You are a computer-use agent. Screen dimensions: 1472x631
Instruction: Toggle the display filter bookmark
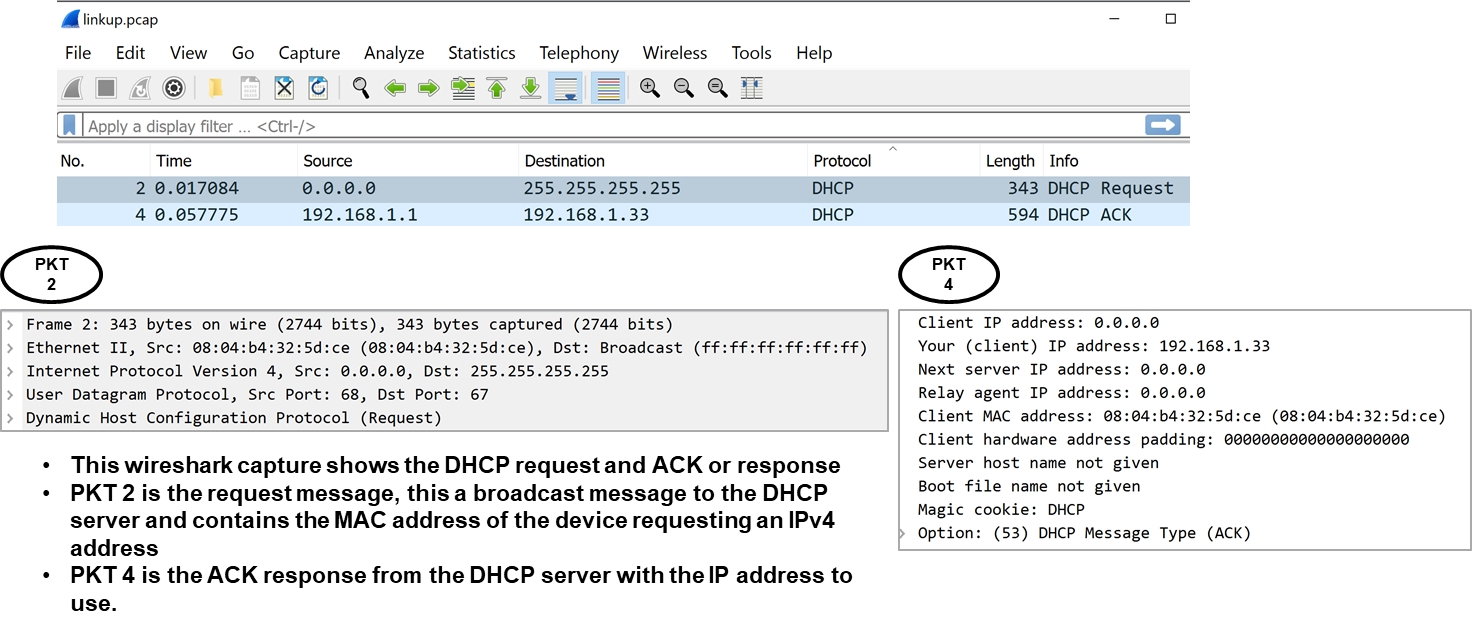click(68, 126)
